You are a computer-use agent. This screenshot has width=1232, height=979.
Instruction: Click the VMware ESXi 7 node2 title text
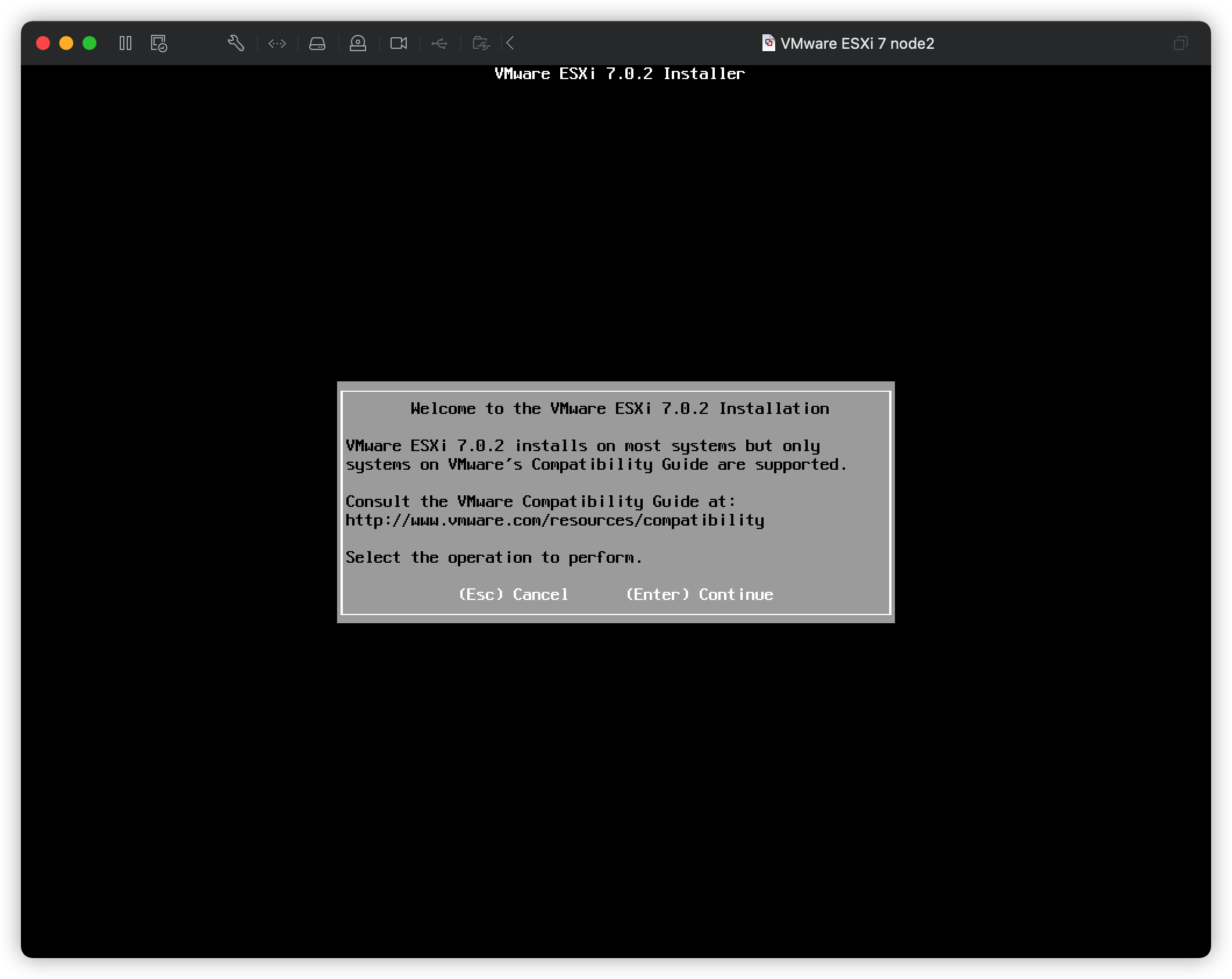click(858, 43)
